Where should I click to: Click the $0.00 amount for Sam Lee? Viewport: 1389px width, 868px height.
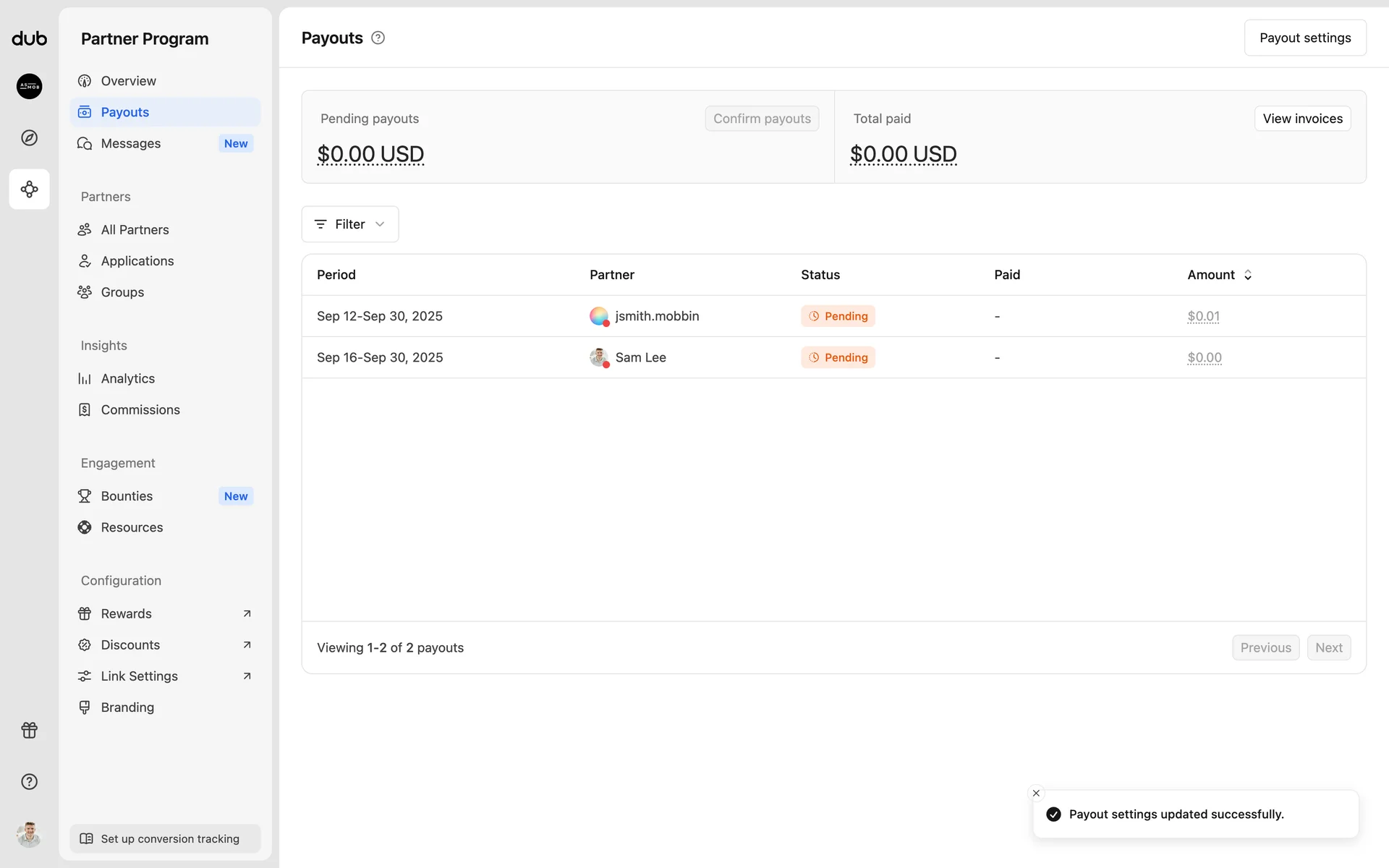point(1204,357)
